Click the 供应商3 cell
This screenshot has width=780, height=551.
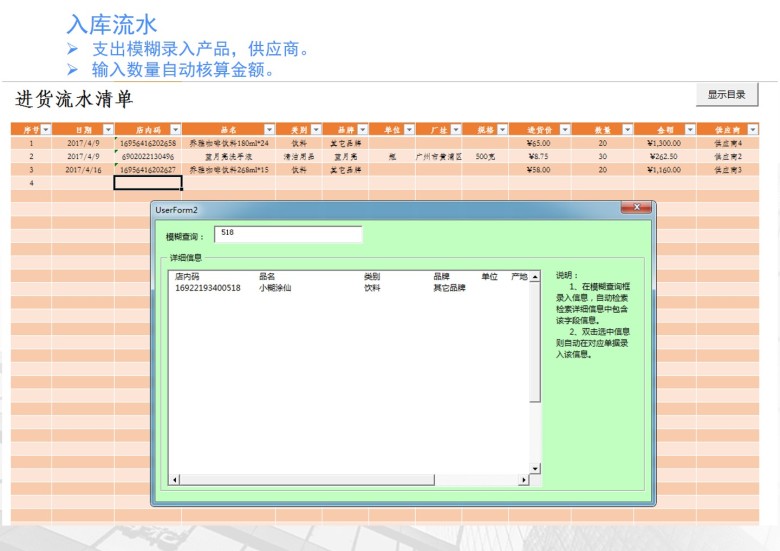coord(728,170)
